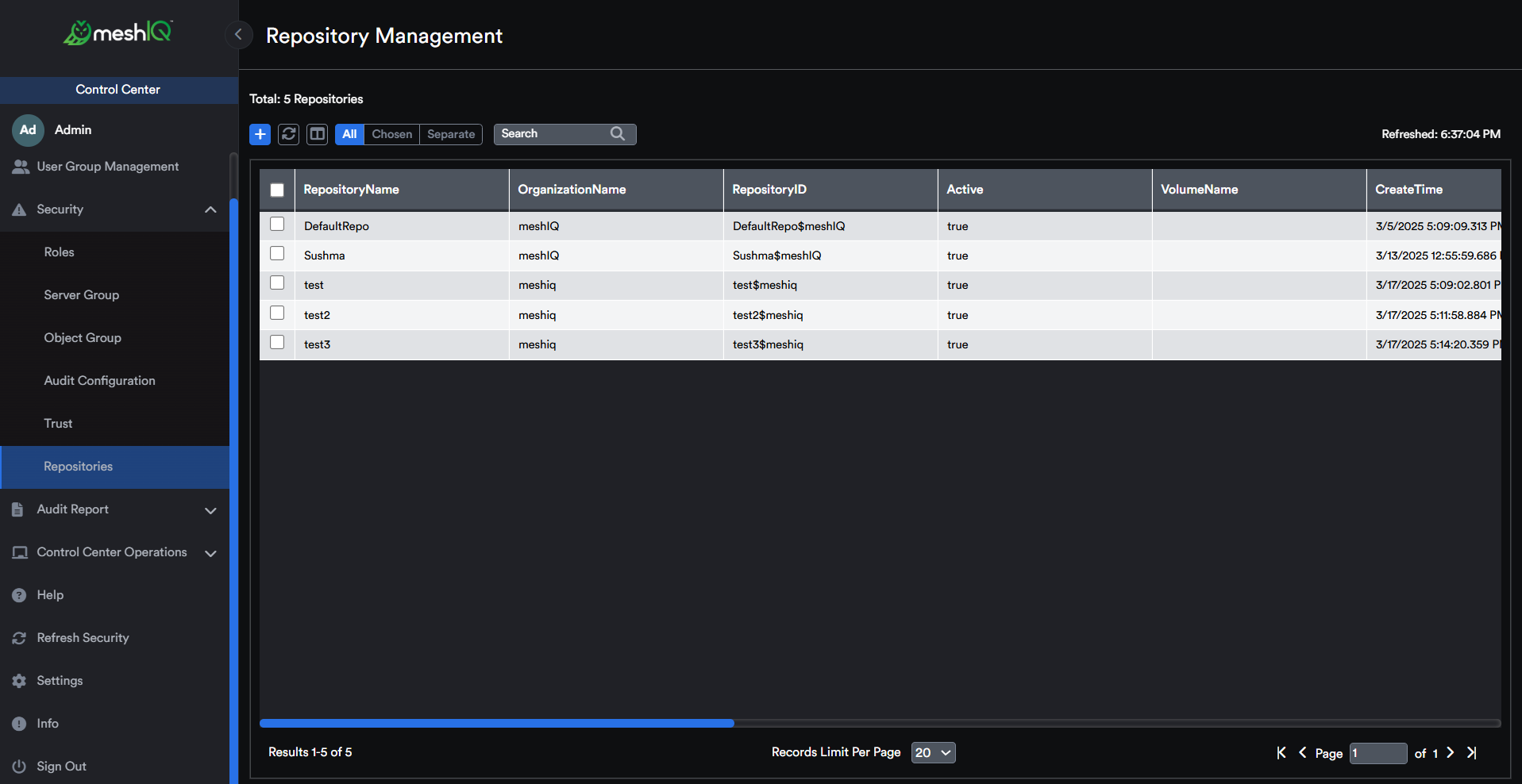Add a new repository with plus icon
This screenshot has width=1522, height=784.
[260, 134]
